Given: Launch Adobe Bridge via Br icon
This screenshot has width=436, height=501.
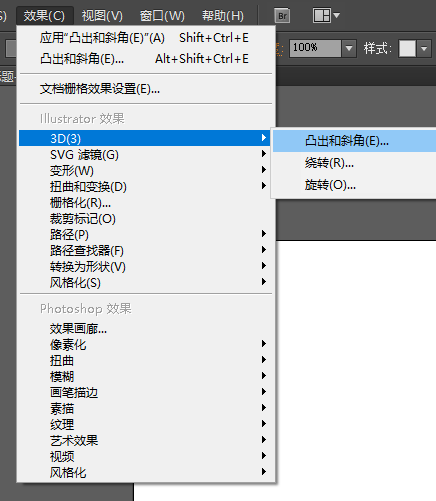Looking at the screenshot, I should 282,16.
